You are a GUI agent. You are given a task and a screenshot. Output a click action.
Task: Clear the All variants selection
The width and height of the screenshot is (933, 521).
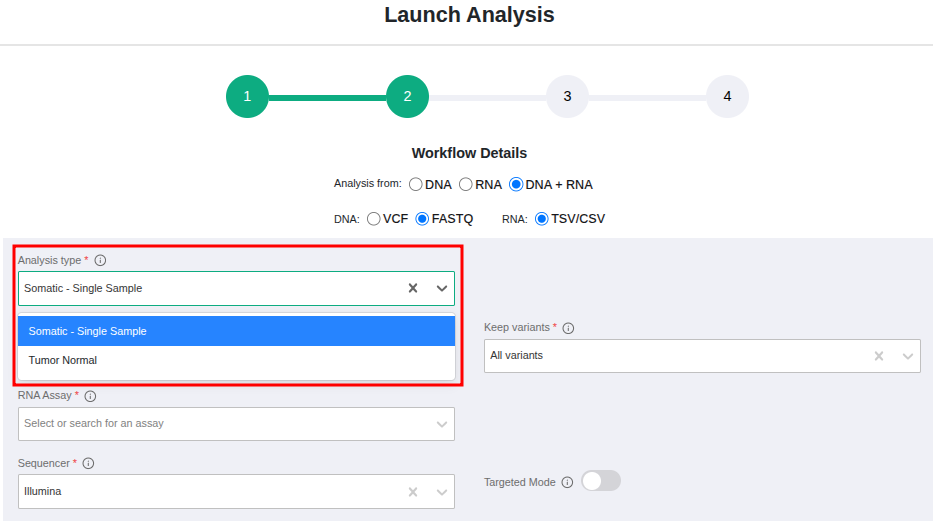tap(879, 356)
